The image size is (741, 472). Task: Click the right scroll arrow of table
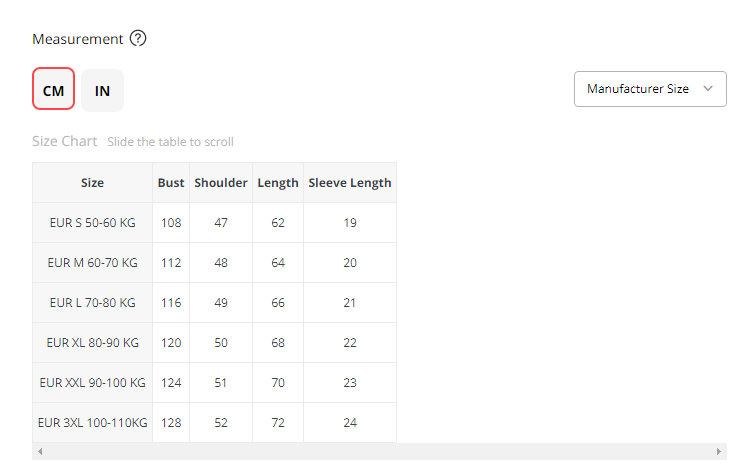pyautogui.click(x=720, y=452)
